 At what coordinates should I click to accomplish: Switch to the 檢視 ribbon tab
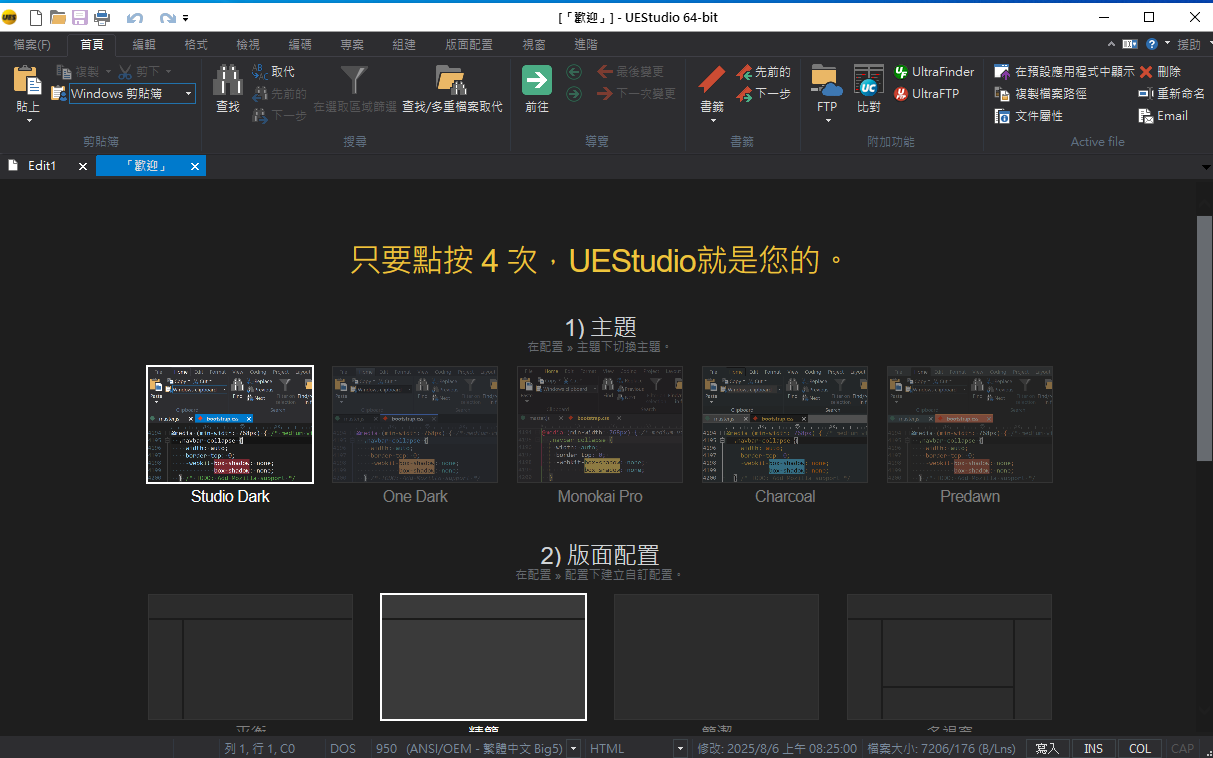point(248,45)
